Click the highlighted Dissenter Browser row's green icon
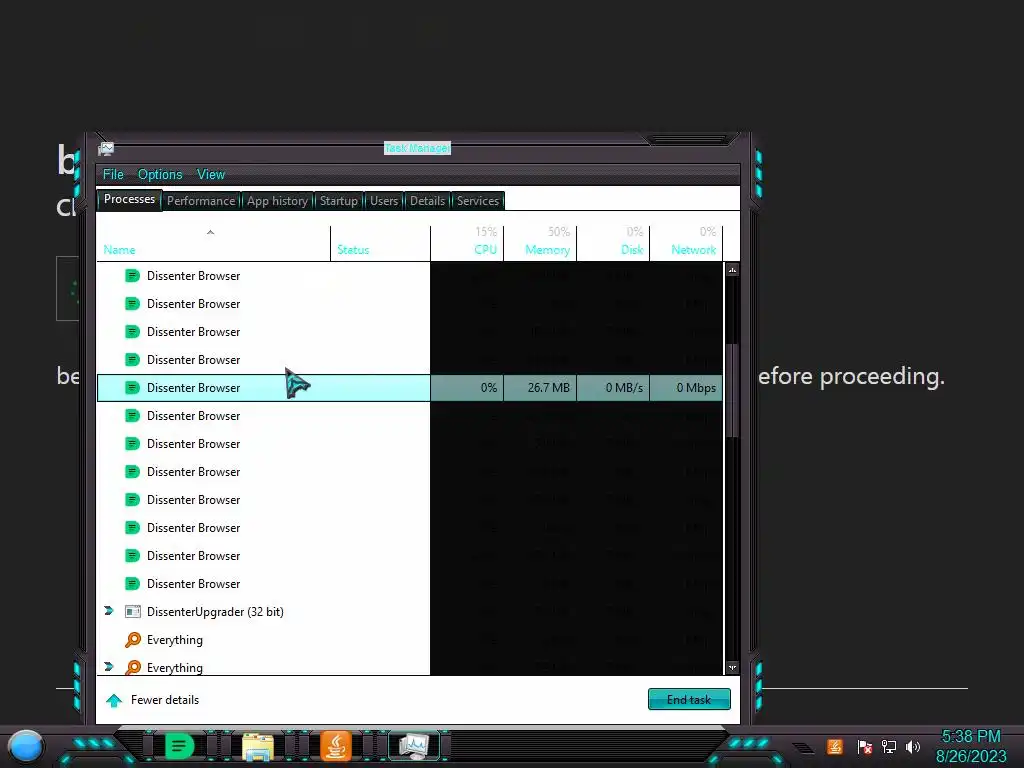 point(133,388)
